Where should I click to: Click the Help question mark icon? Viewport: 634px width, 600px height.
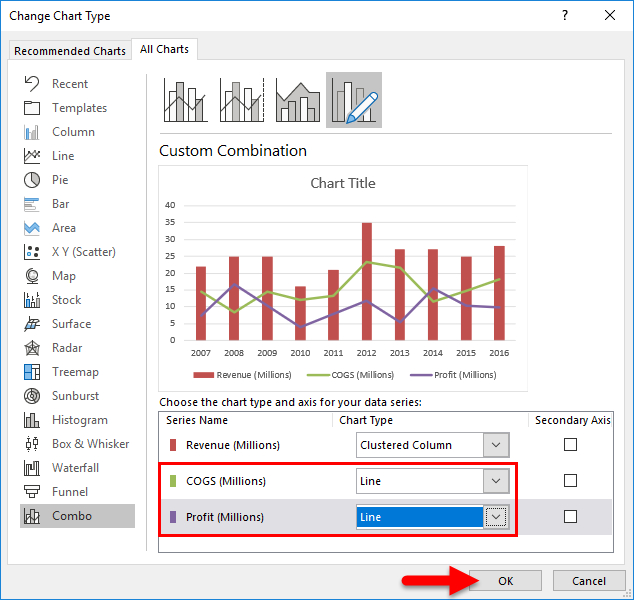(x=565, y=16)
